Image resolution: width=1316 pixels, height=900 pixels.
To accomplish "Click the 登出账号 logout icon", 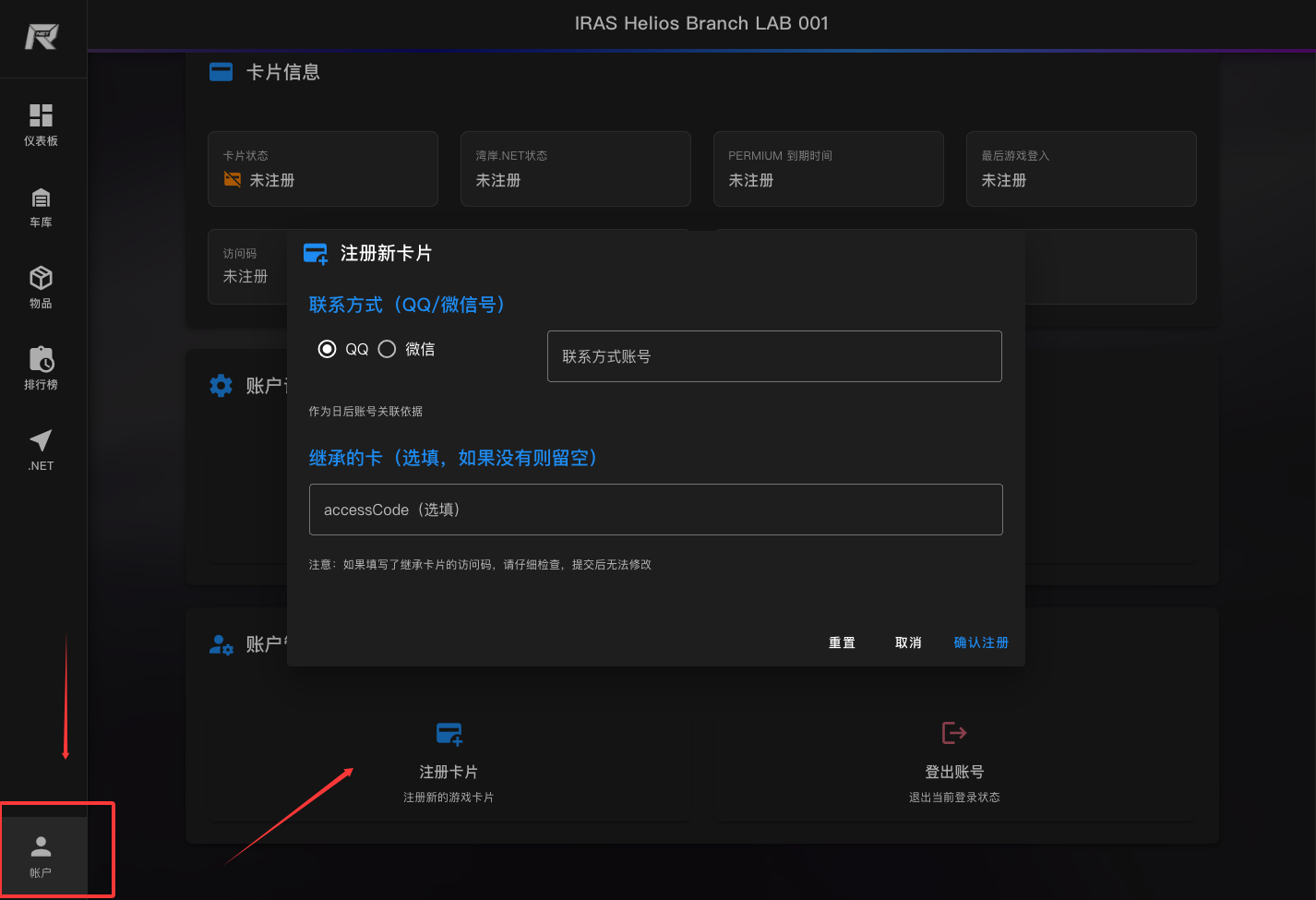I will pos(954,733).
